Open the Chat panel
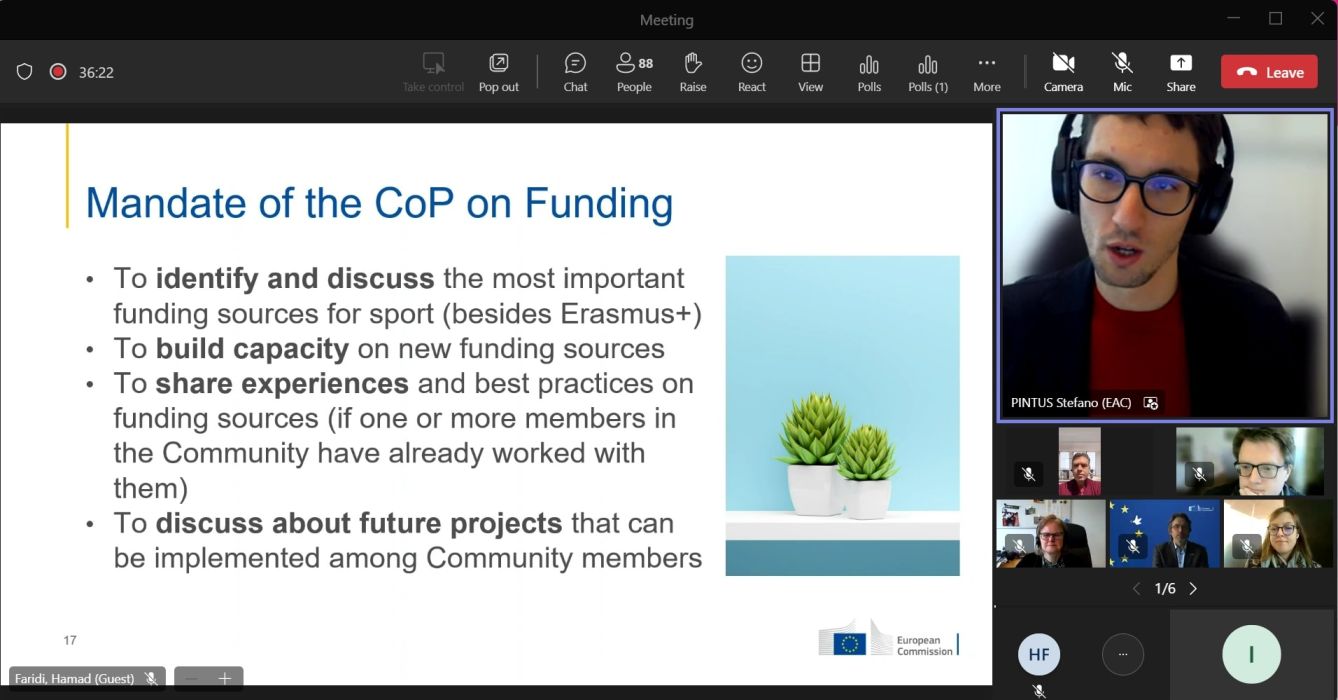This screenshot has height=700, width=1338. pyautogui.click(x=575, y=72)
